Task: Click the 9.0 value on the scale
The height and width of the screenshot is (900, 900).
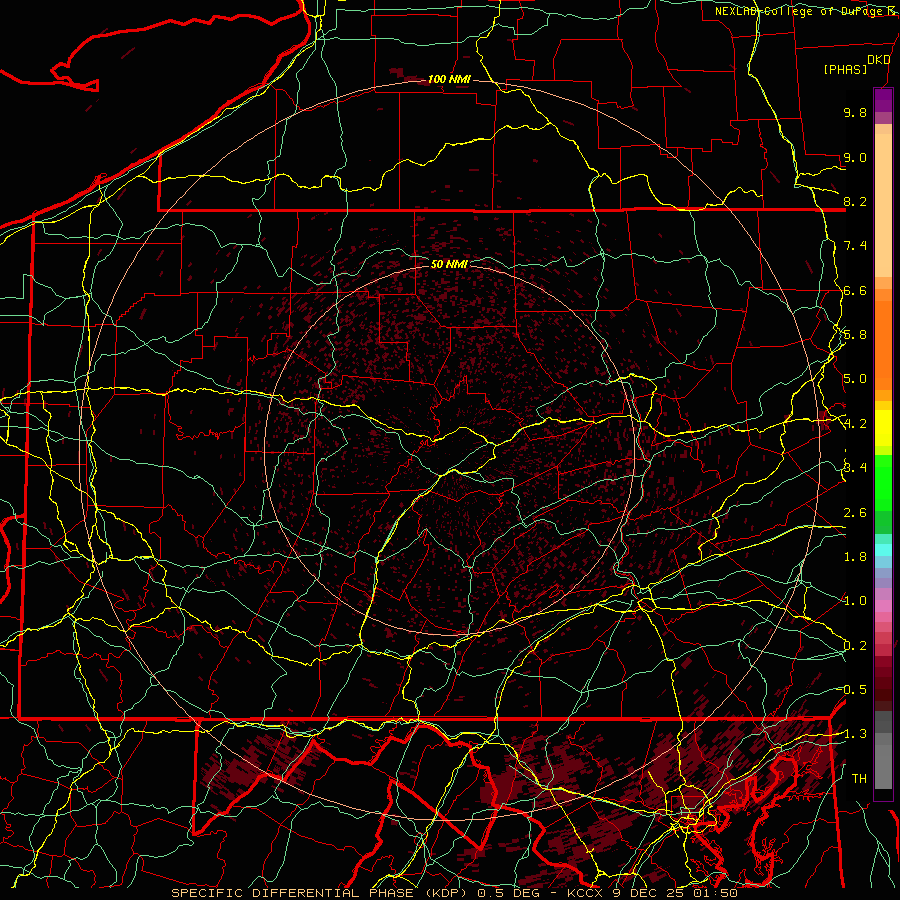Action: click(x=855, y=157)
